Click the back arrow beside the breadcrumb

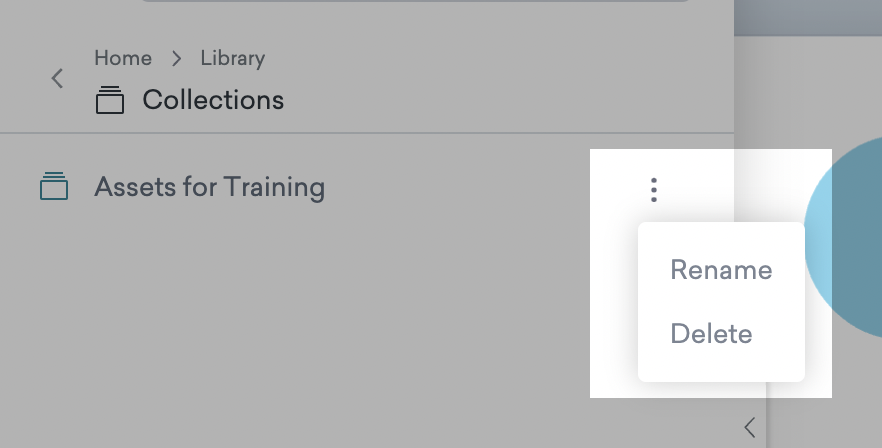pyautogui.click(x=57, y=78)
